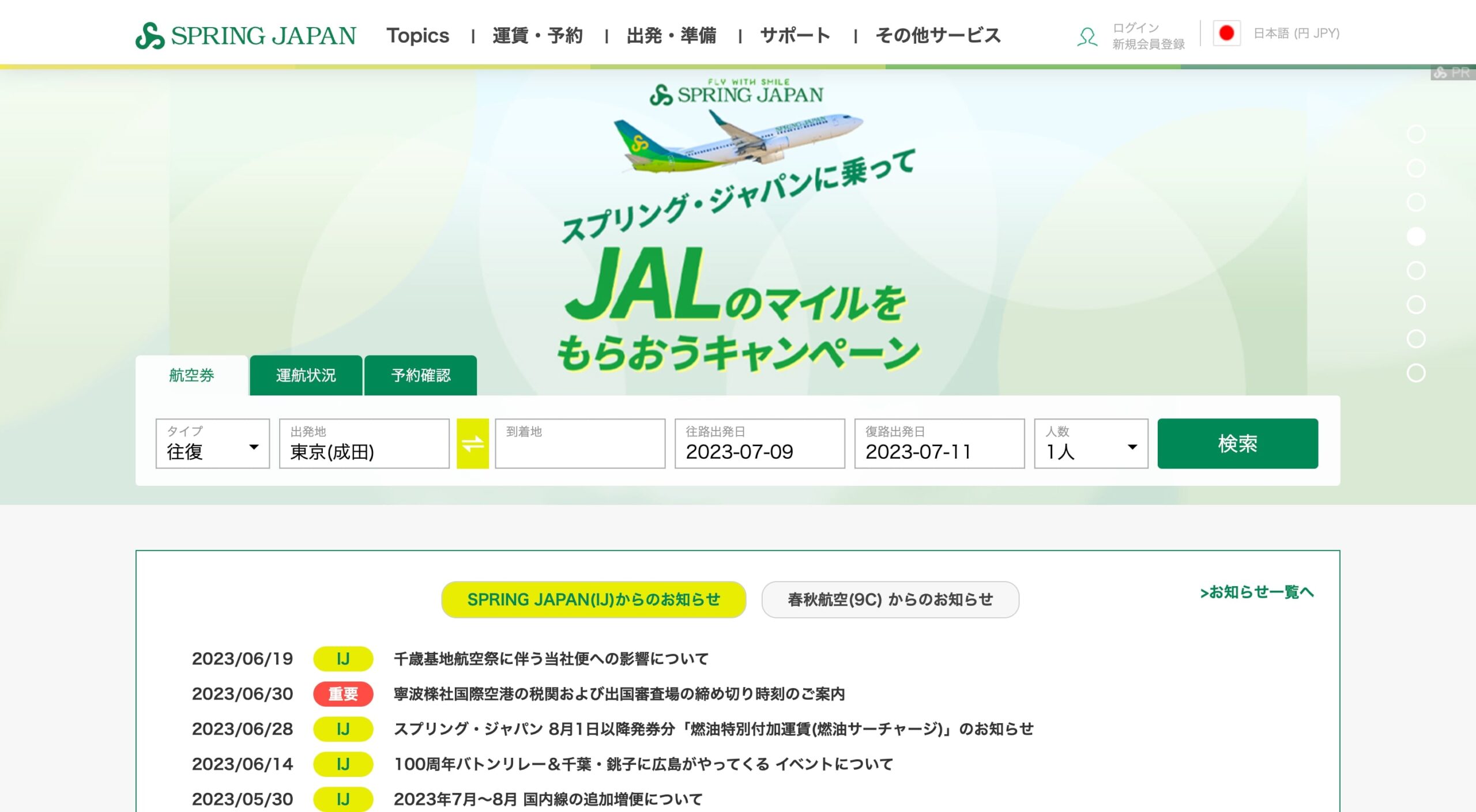Click red 重要 badge
This screenshot has width=1476, height=812.
343,694
